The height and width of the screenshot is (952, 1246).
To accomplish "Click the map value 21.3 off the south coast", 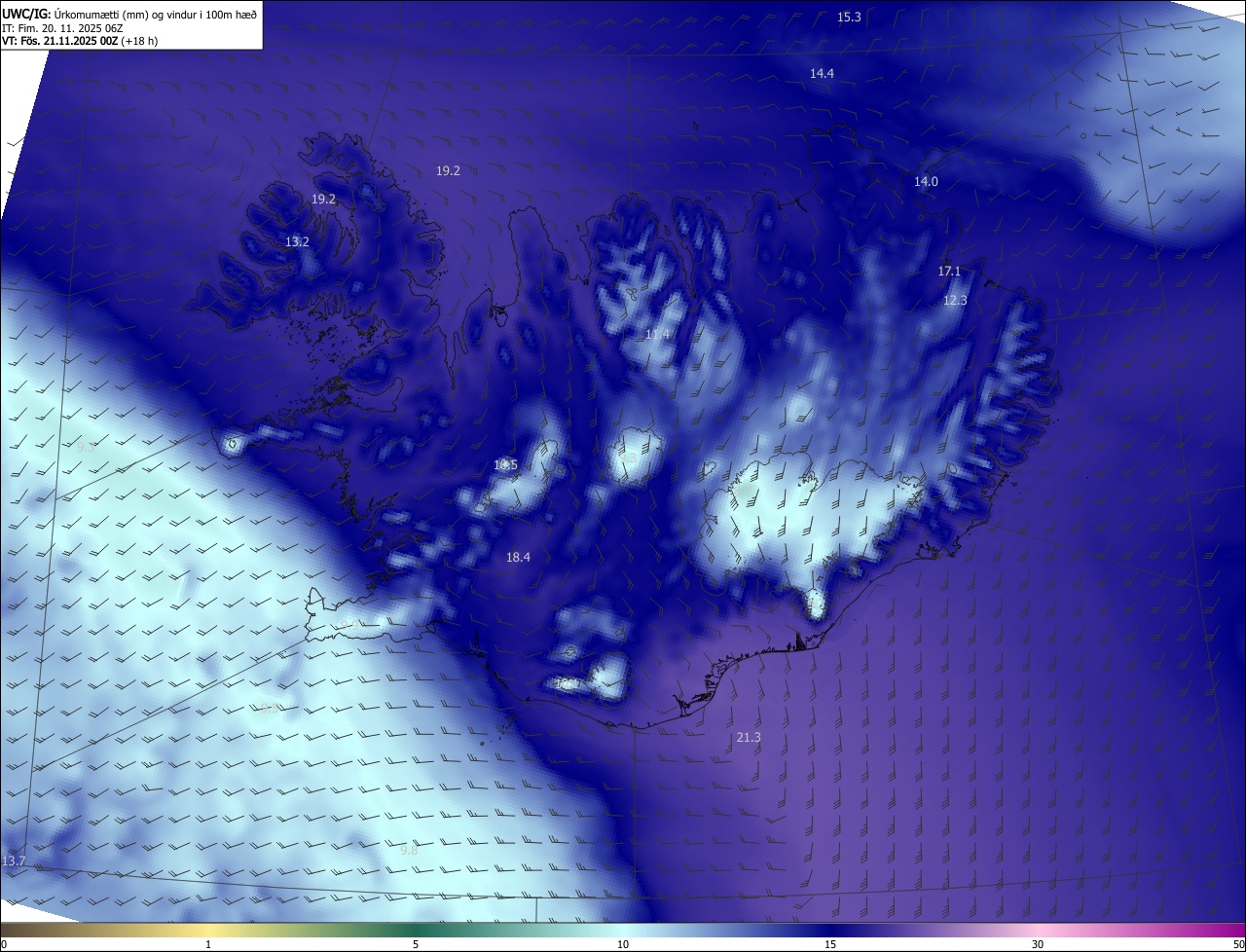I will coord(749,738).
